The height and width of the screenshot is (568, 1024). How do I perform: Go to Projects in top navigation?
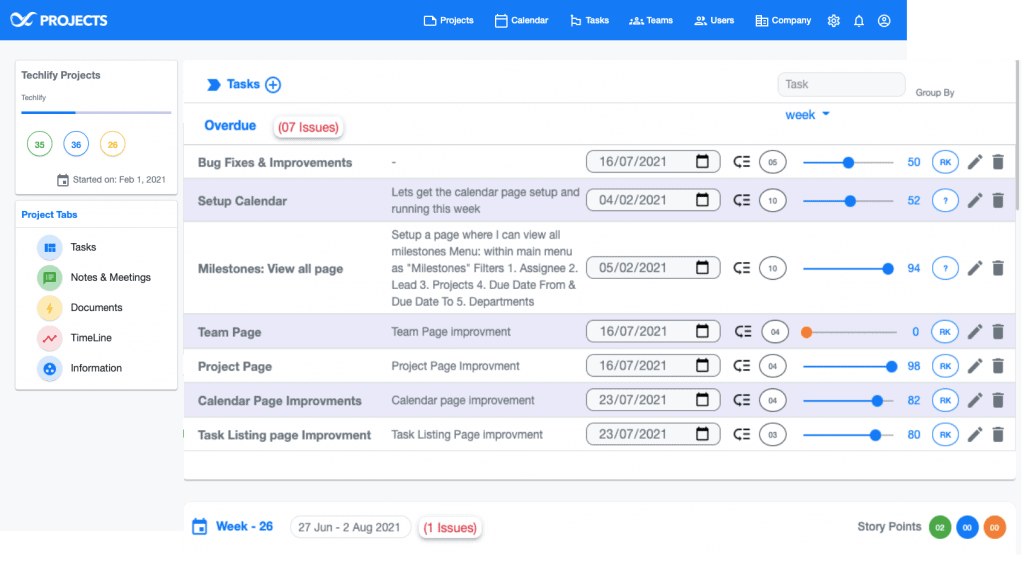449,21
